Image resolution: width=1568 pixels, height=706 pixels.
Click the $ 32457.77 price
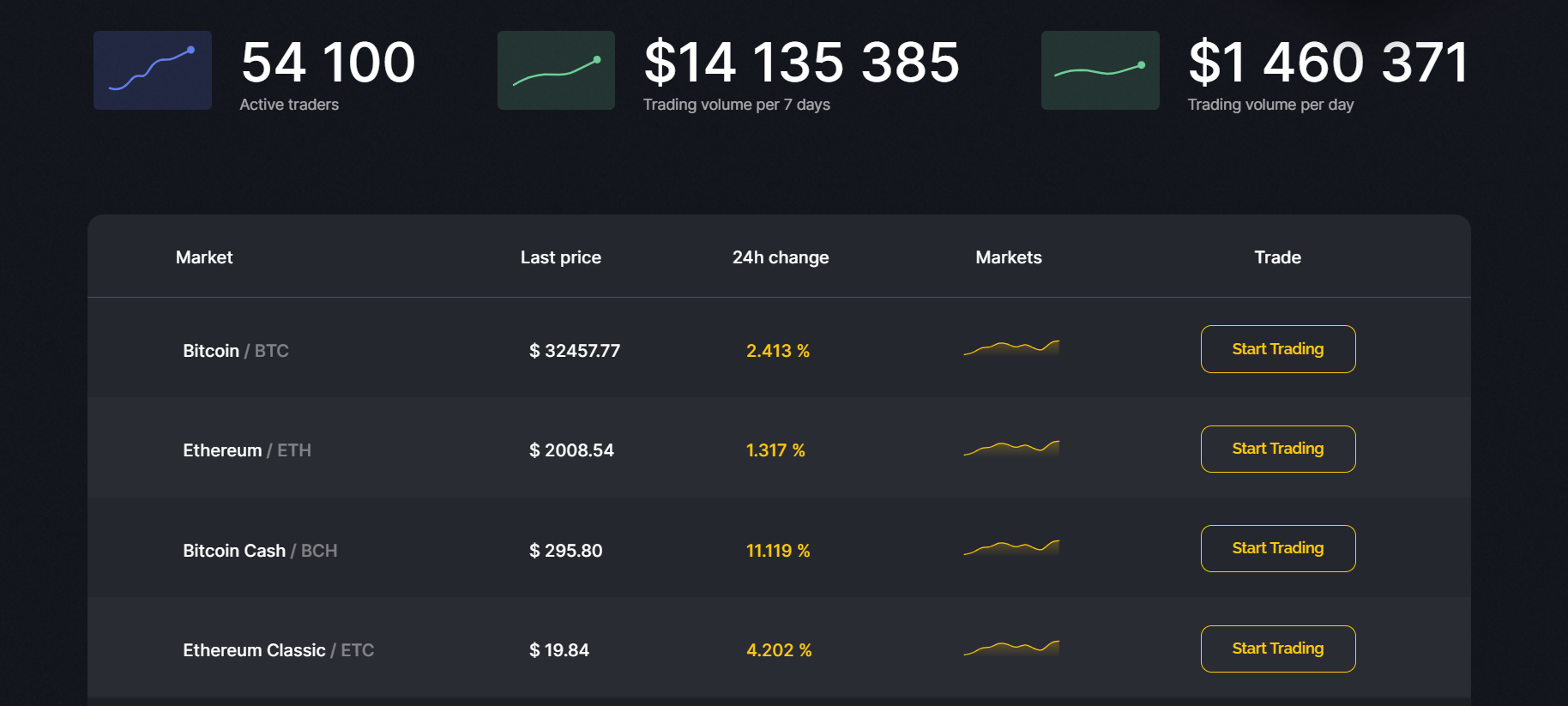(575, 351)
